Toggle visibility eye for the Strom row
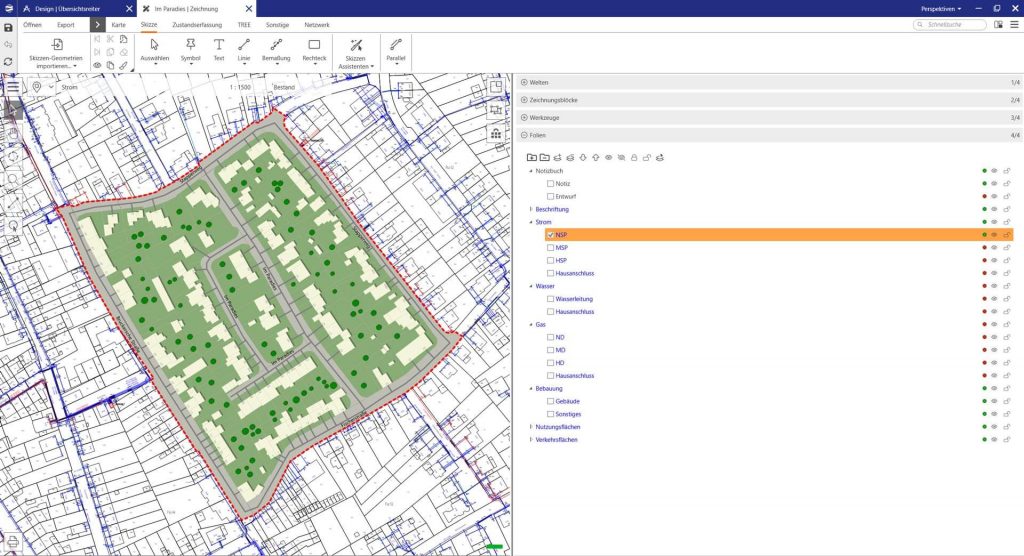1024x556 pixels. tap(994, 222)
